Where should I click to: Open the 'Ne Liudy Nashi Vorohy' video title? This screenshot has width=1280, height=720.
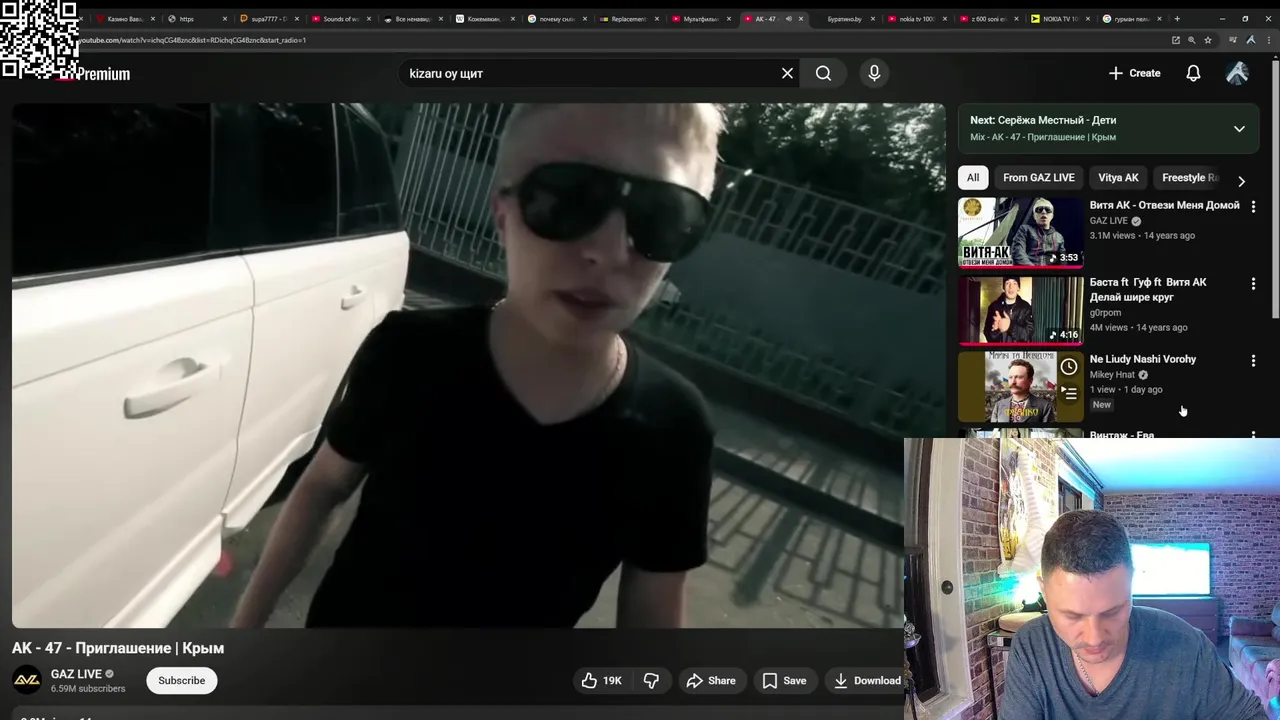pos(1142,359)
